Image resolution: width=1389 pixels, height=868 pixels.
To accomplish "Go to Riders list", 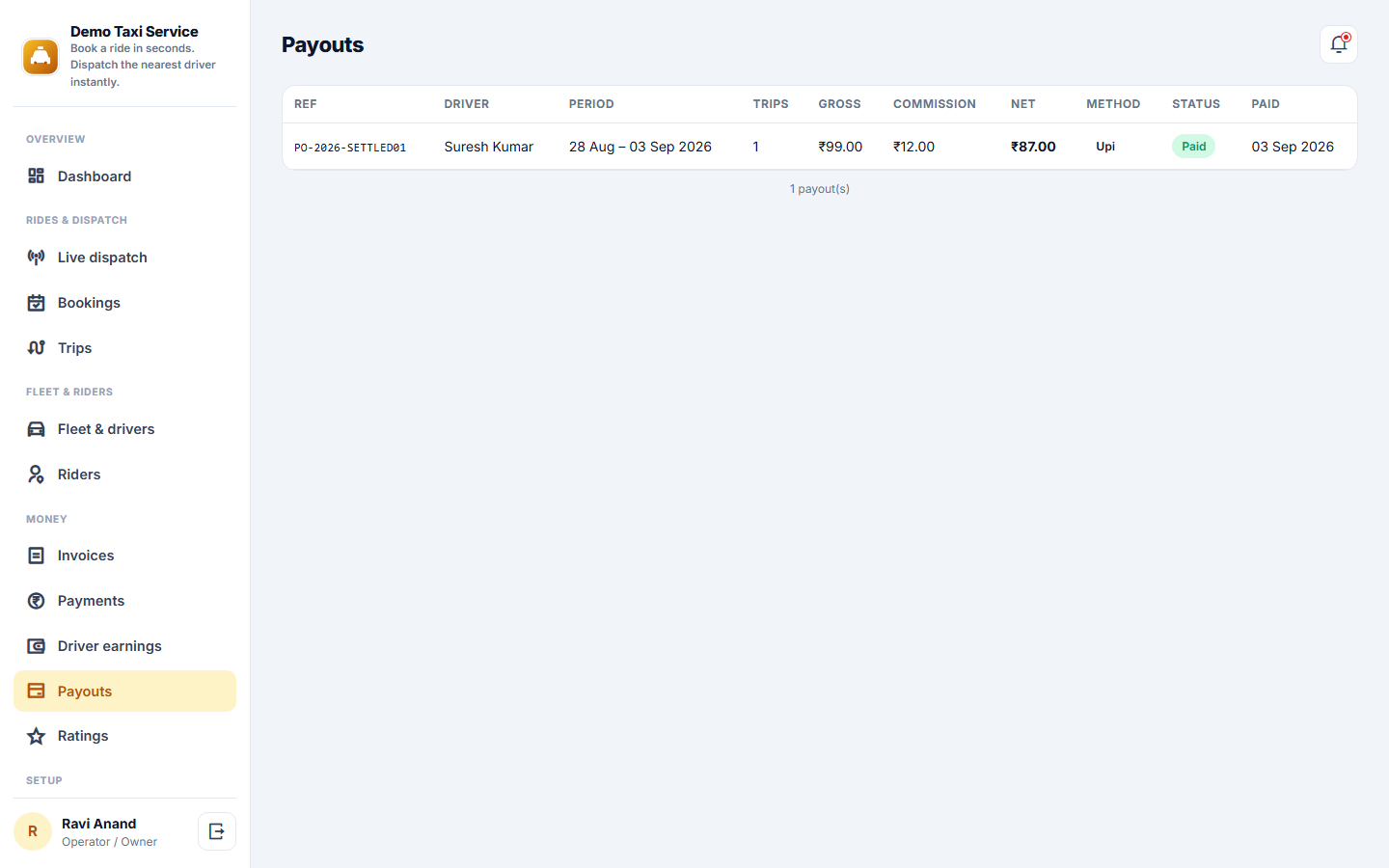I will 124,474.
